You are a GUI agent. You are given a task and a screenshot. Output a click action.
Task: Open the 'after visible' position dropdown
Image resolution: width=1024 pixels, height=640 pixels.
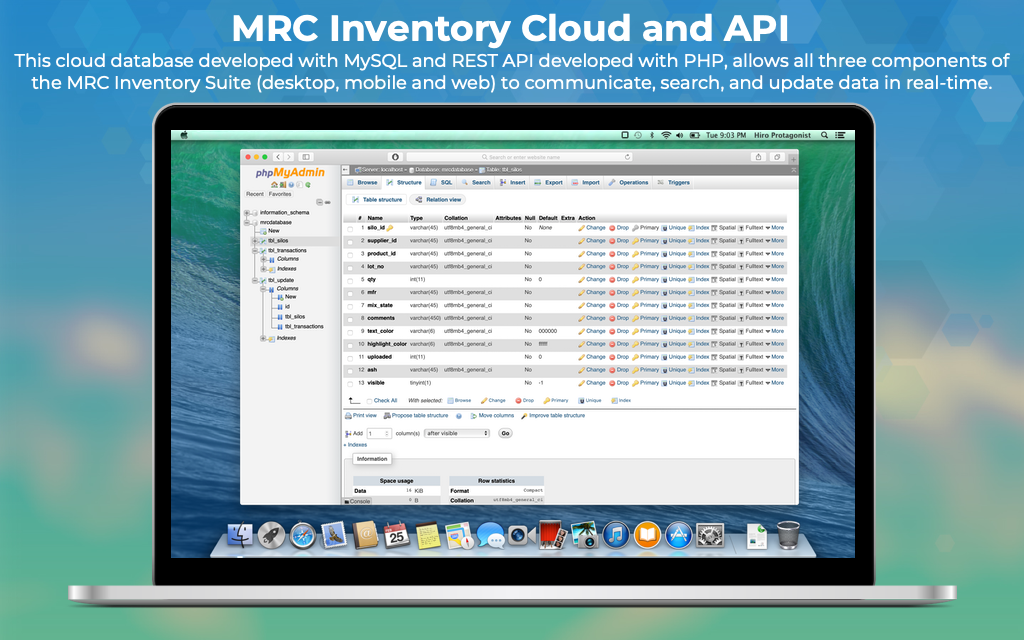(457, 433)
